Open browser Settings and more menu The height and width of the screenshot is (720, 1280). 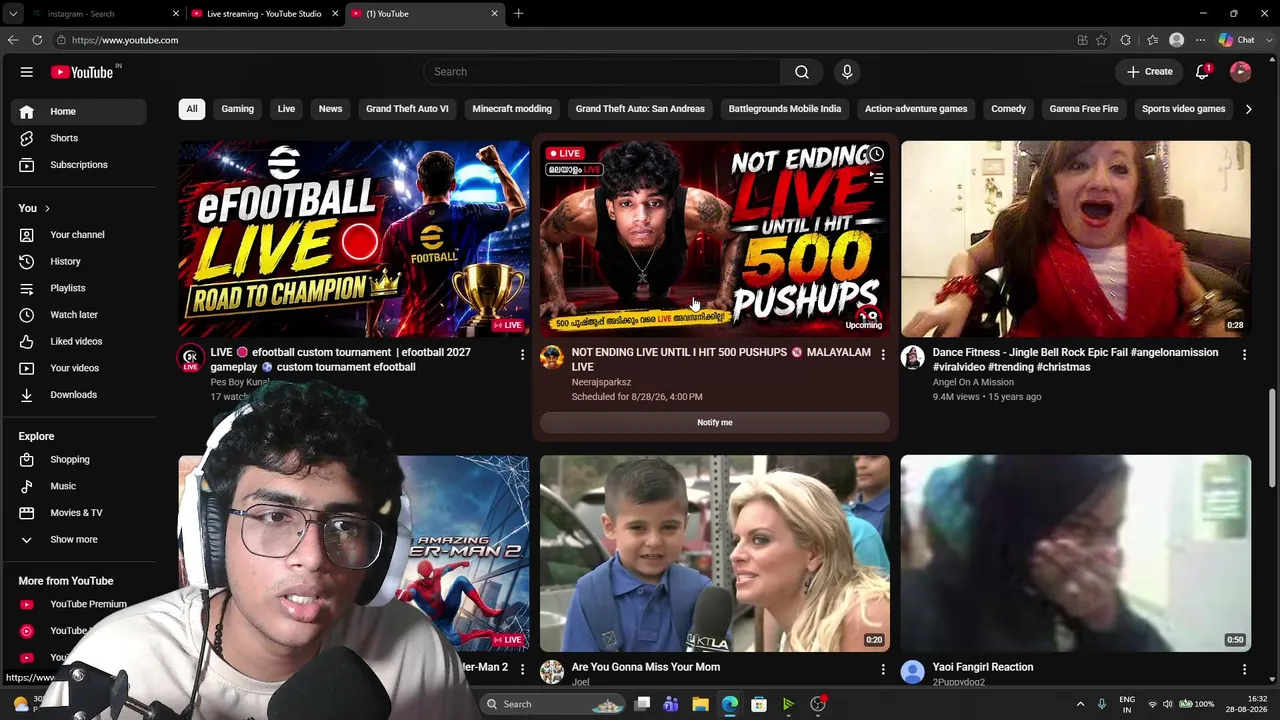1200,40
